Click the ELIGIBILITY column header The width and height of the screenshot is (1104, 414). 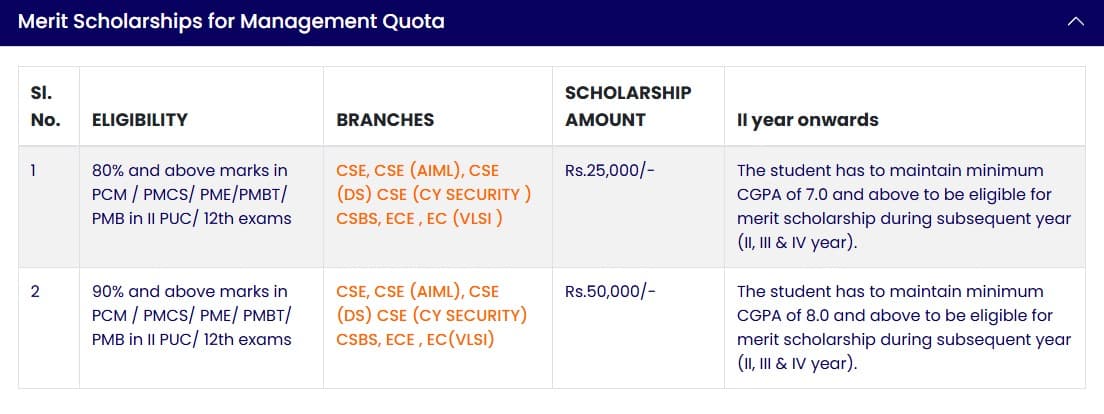pyautogui.click(x=140, y=120)
